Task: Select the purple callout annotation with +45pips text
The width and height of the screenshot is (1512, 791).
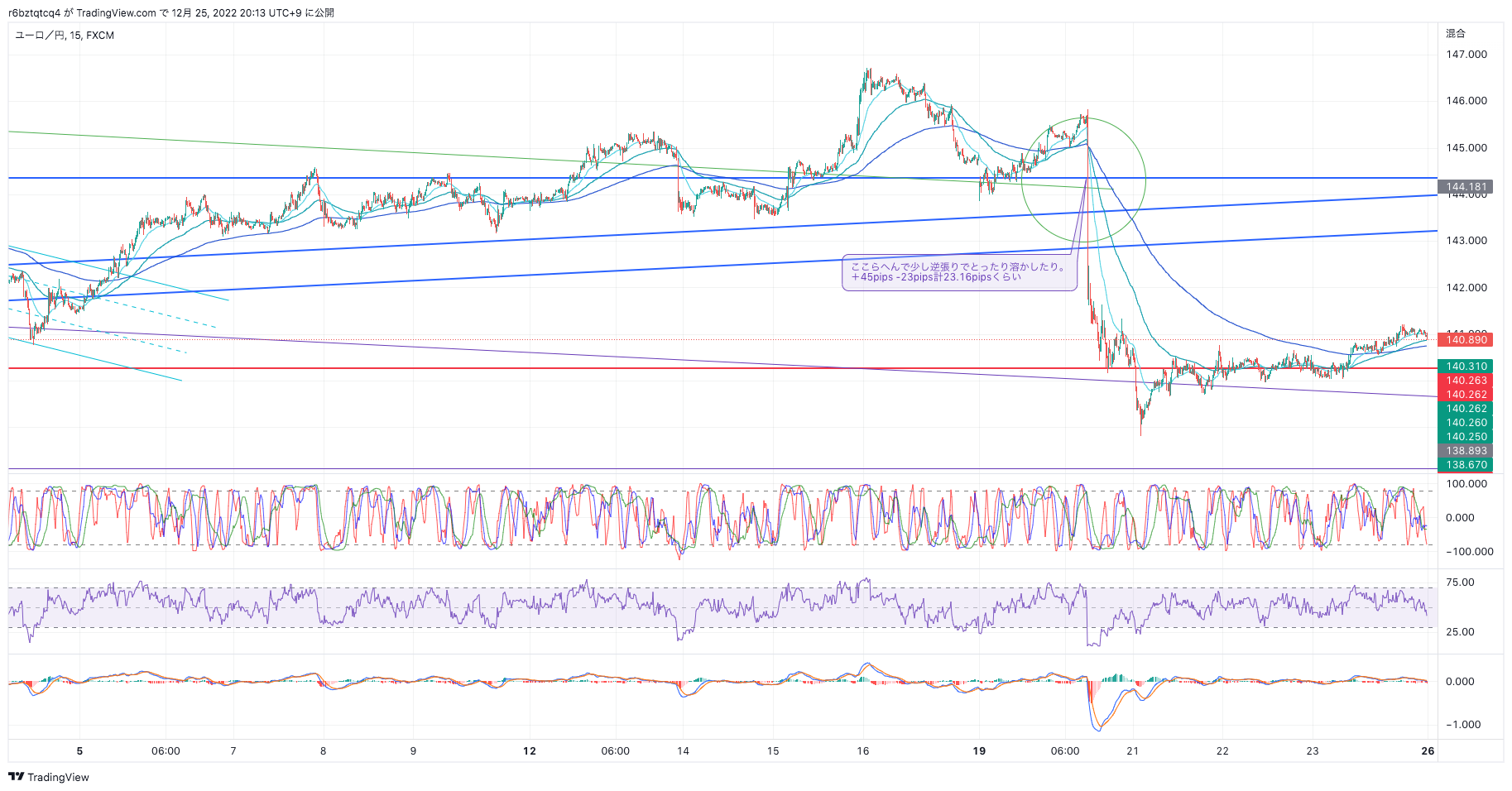Action: 960,272
